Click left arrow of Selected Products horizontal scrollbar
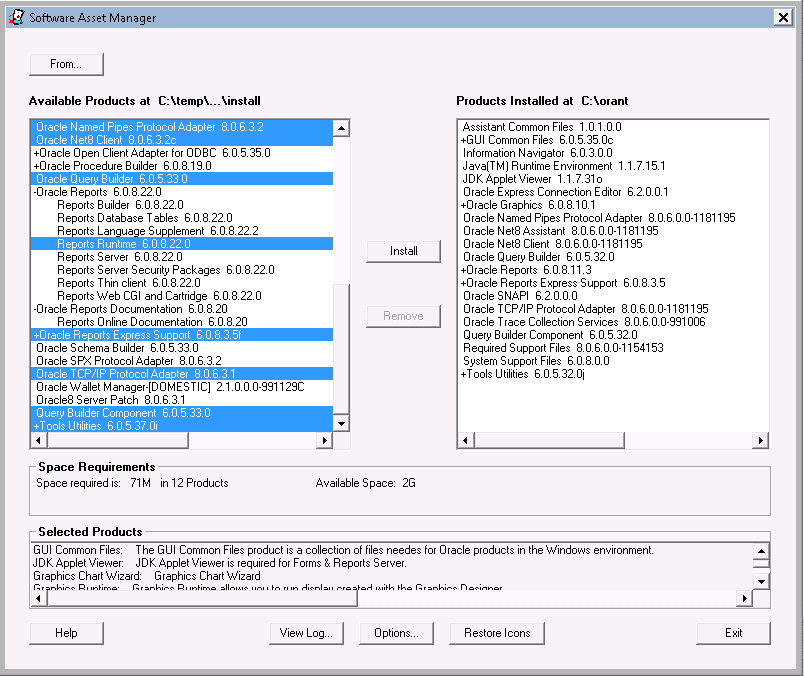Screen dimensions: 804x676 click(38, 598)
